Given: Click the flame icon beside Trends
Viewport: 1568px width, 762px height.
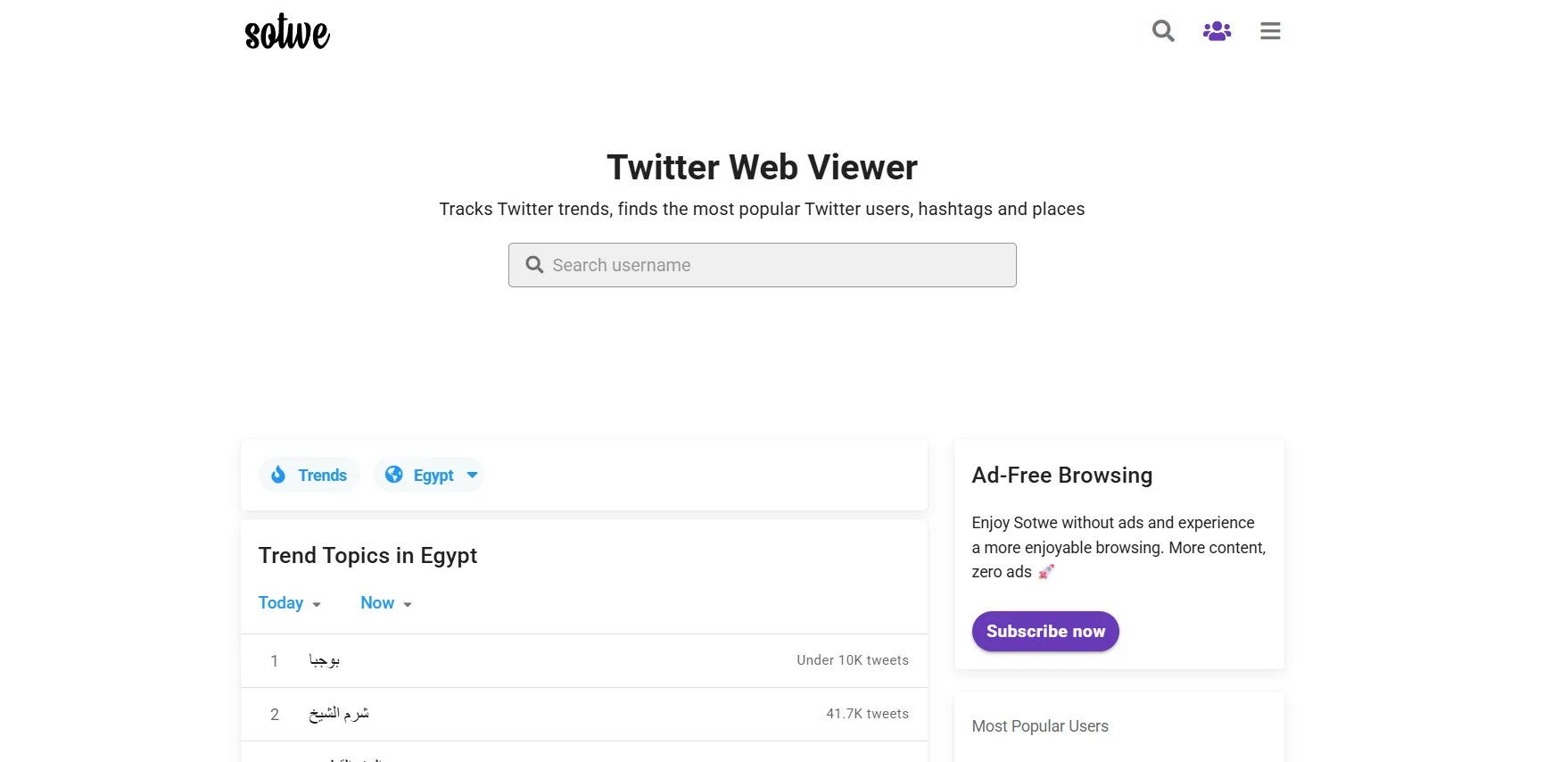Looking at the screenshot, I should [278, 475].
